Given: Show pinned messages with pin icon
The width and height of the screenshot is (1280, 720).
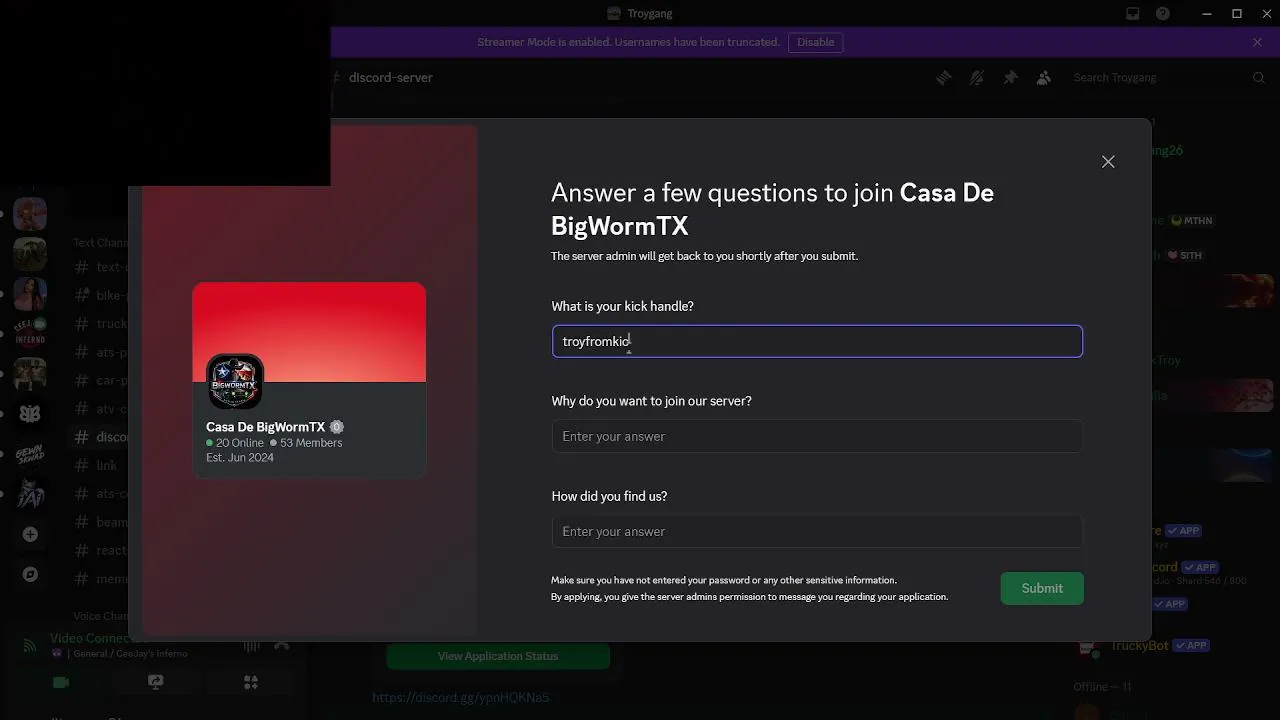Looking at the screenshot, I should [x=1010, y=77].
